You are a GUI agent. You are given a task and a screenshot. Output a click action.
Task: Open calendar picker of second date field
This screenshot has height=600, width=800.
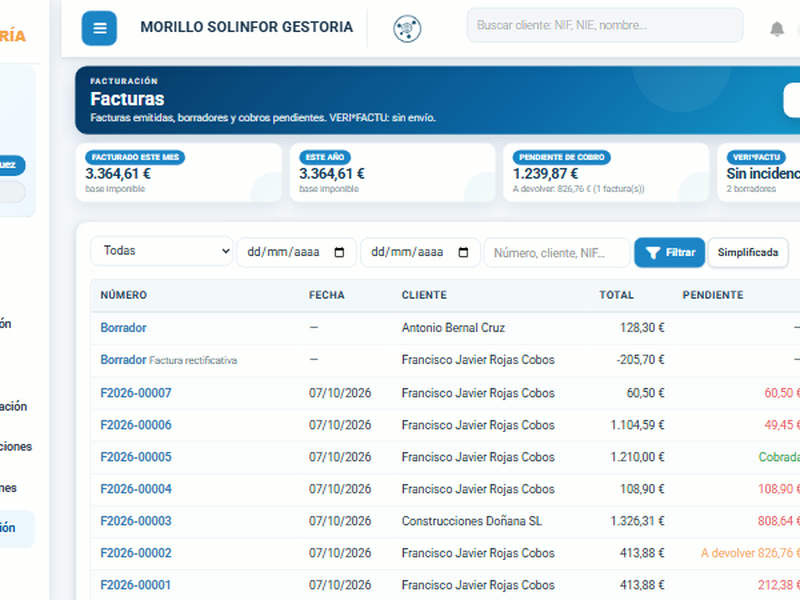point(463,252)
